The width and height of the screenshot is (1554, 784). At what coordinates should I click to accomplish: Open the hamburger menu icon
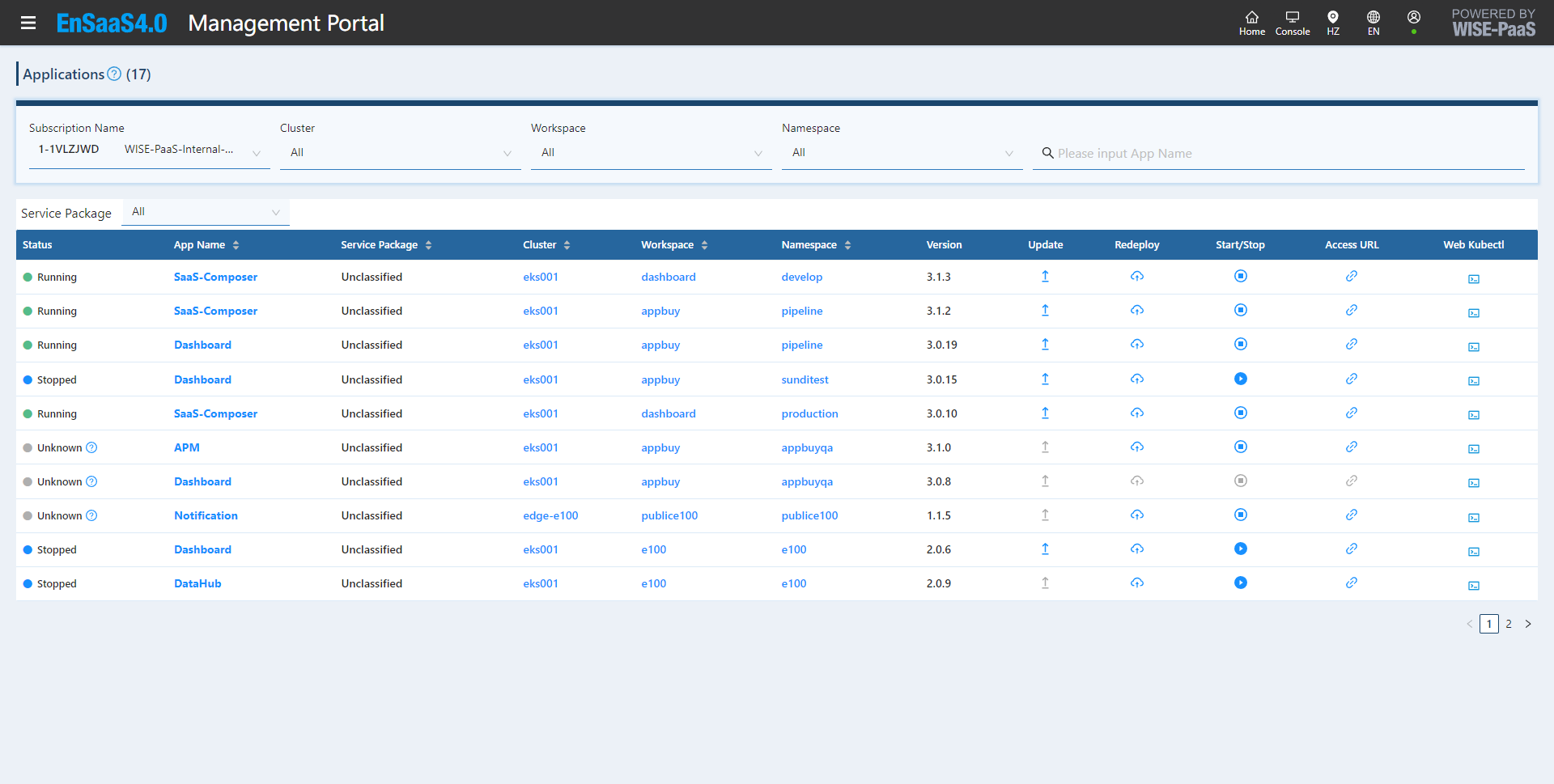tap(28, 23)
